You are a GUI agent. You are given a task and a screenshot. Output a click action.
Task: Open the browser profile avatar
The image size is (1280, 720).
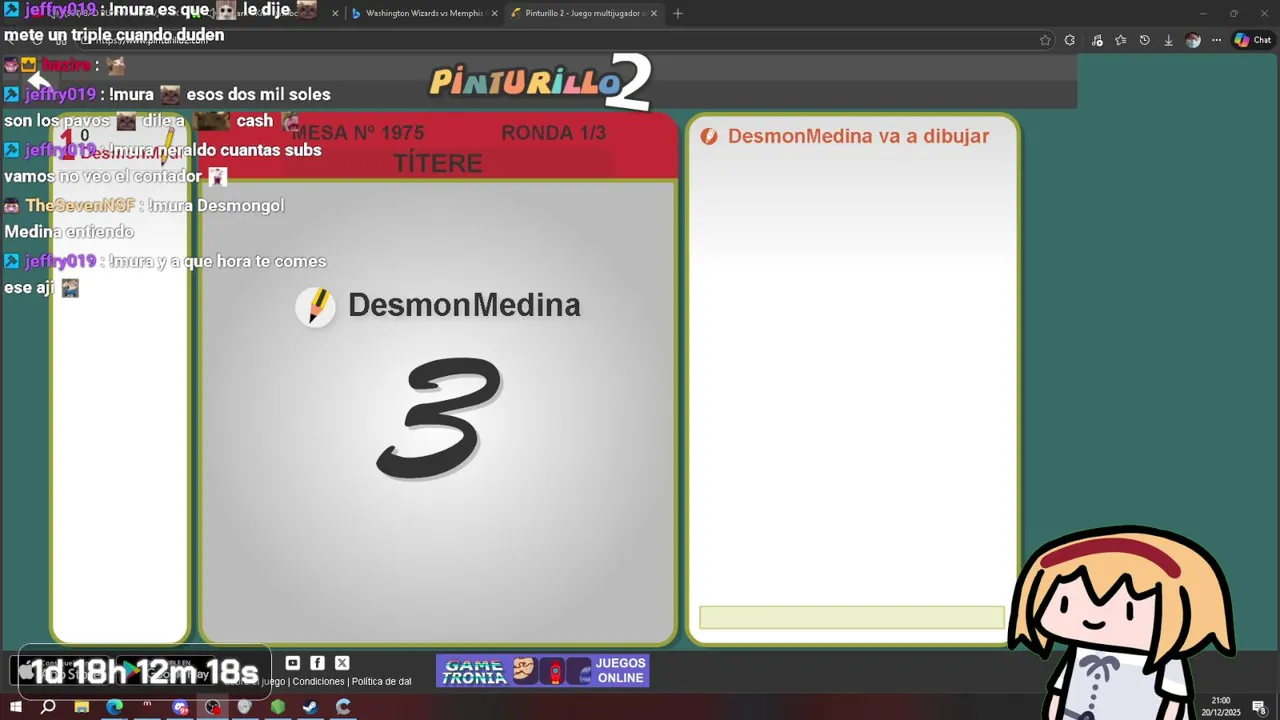1193,40
